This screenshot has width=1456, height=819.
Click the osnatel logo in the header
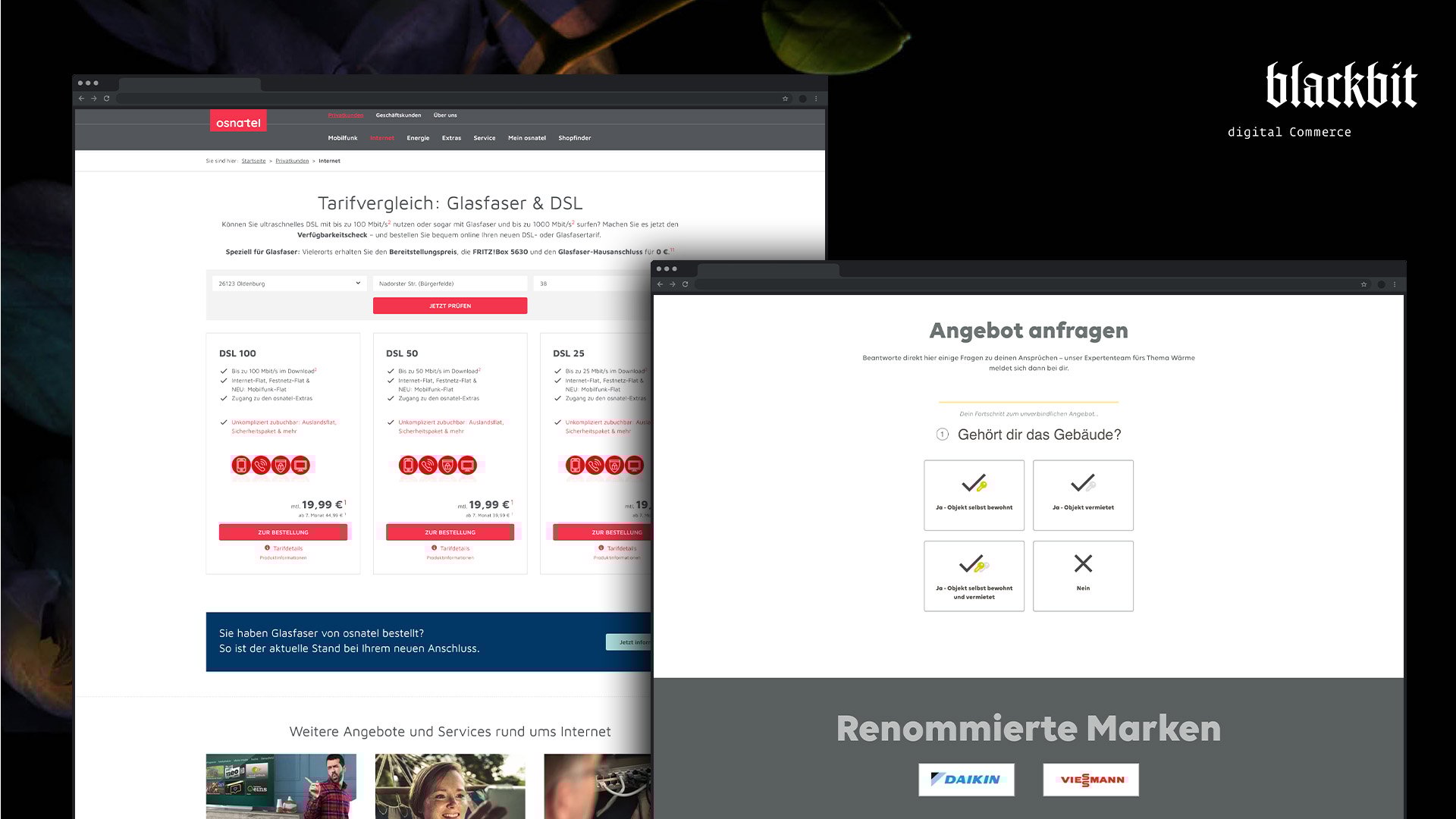(238, 121)
